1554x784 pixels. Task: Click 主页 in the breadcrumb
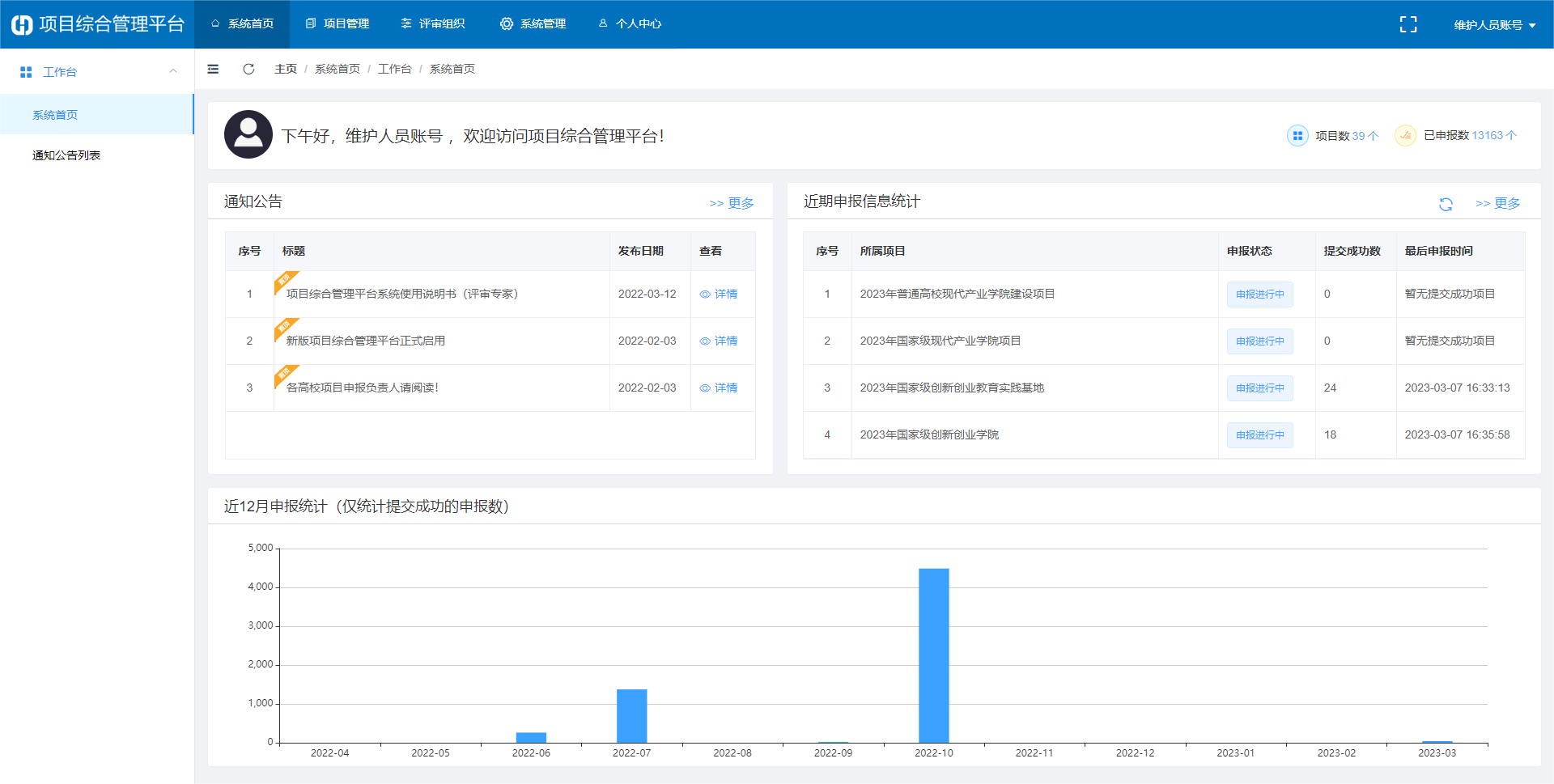pyautogui.click(x=285, y=69)
